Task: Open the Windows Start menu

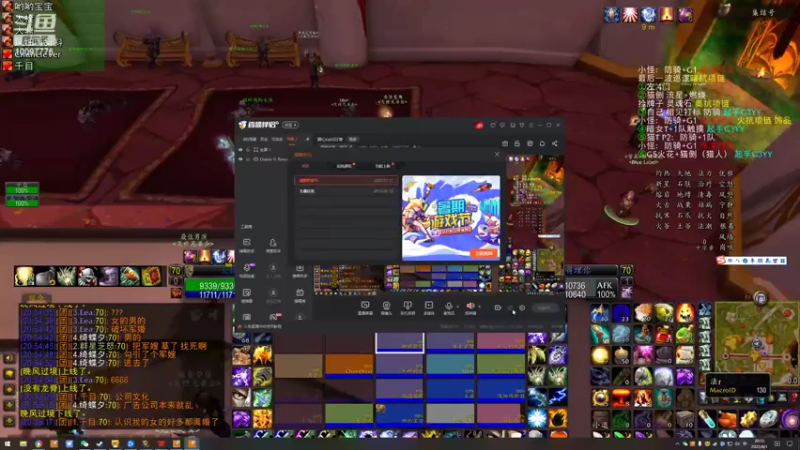Action: 9,444
